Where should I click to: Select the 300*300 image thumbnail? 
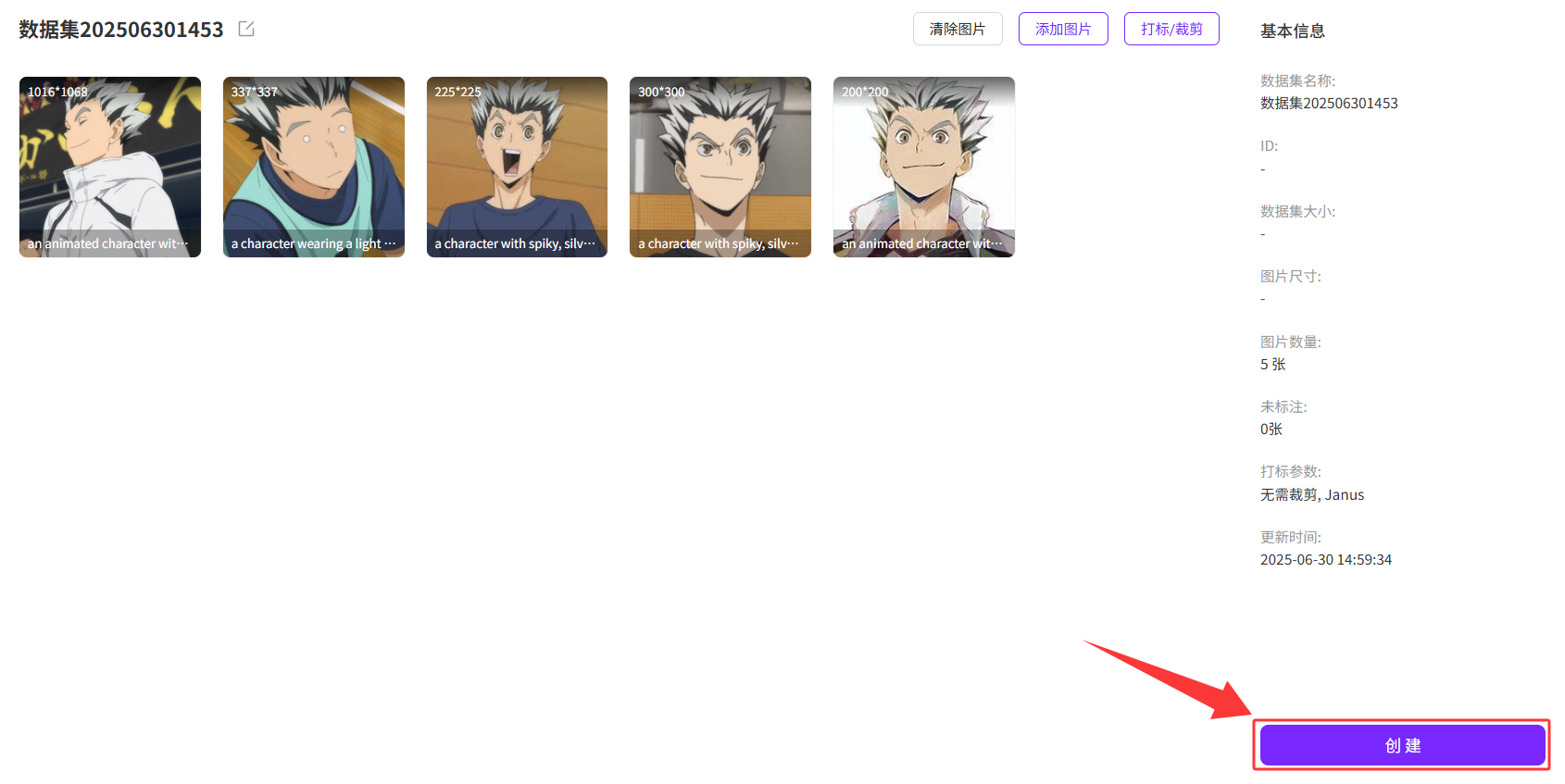[720, 167]
